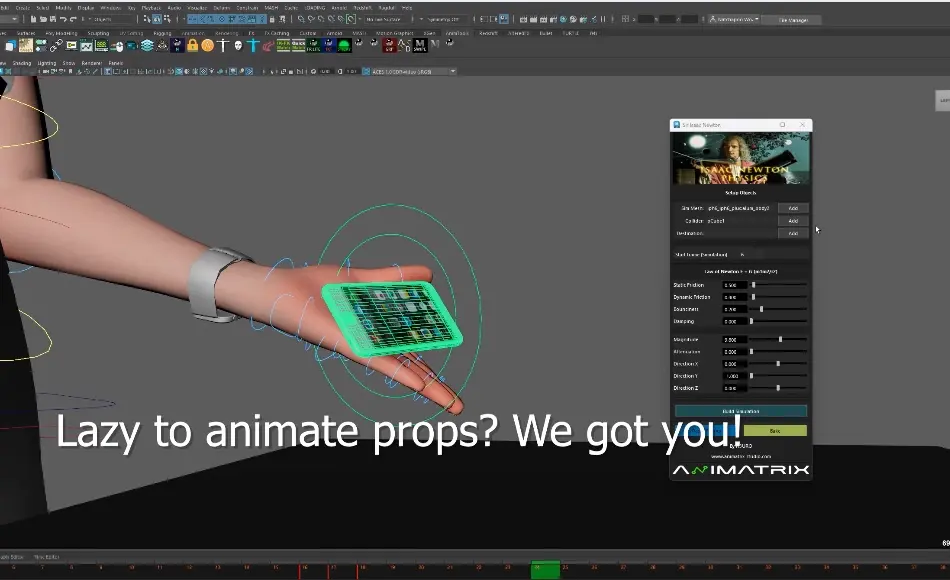The height and width of the screenshot is (580, 950).
Task: Click the blue cross shelf icon
Action: click(x=254, y=45)
